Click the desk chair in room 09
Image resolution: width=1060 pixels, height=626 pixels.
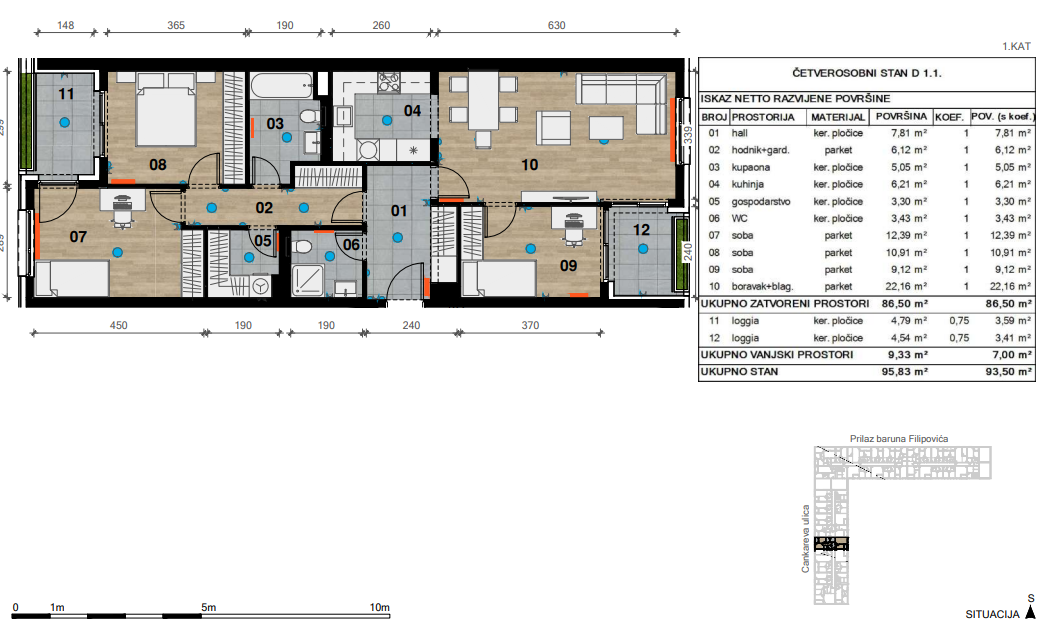(573, 231)
